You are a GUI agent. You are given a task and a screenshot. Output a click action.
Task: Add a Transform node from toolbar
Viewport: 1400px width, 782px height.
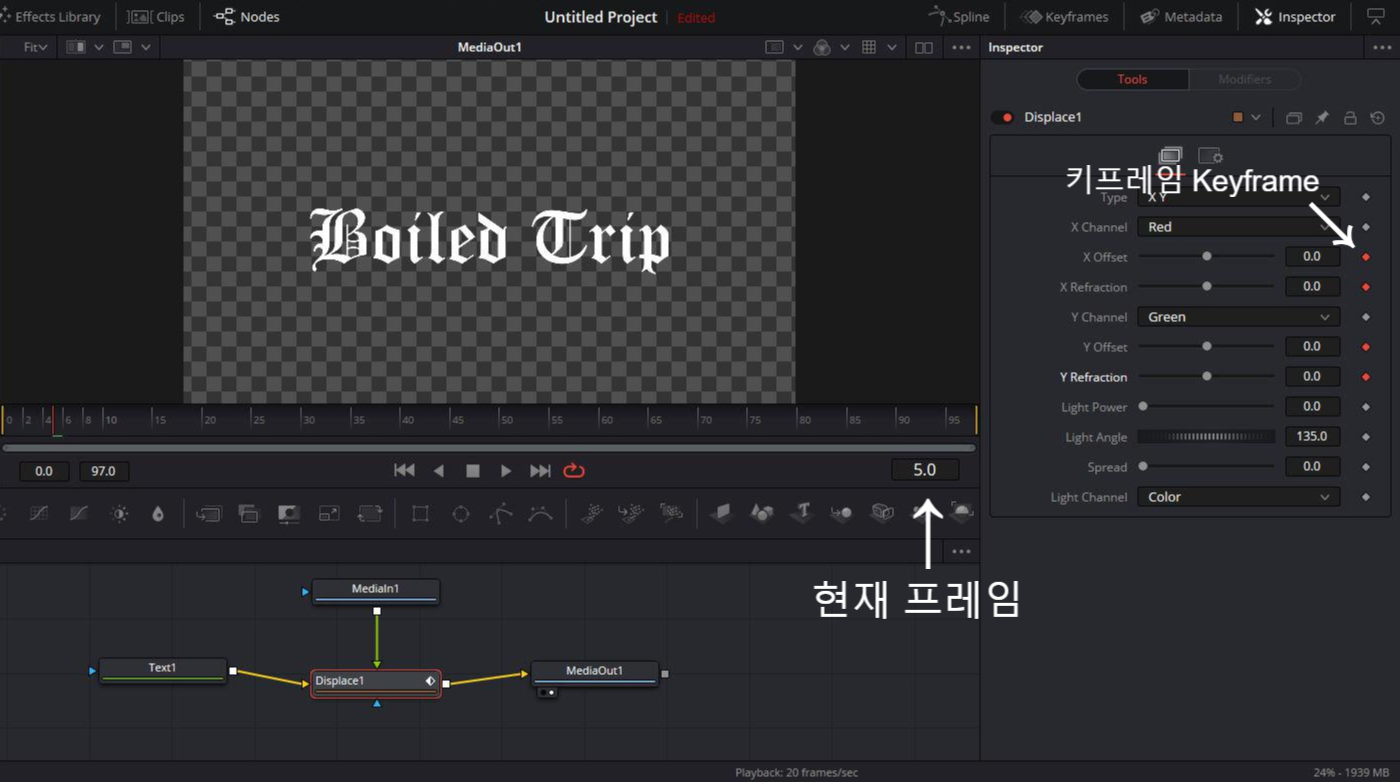[x=370, y=514]
